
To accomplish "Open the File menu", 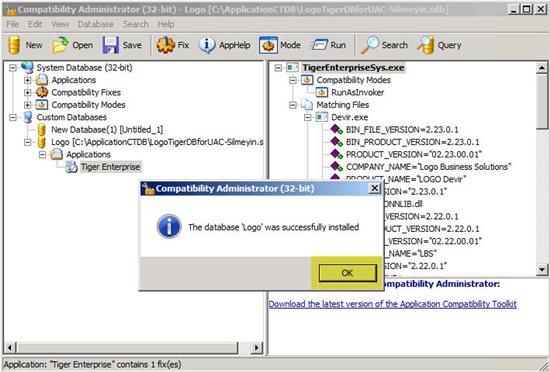I will [13, 24].
